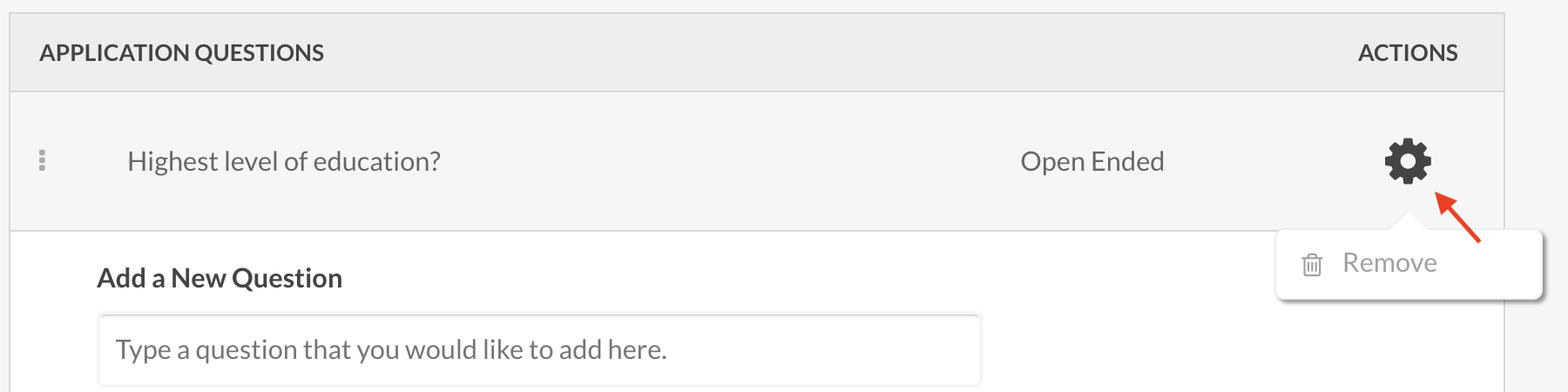Select the 'Highest level of education?' question row
Screen dimensions: 1568x392
(757, 161)
